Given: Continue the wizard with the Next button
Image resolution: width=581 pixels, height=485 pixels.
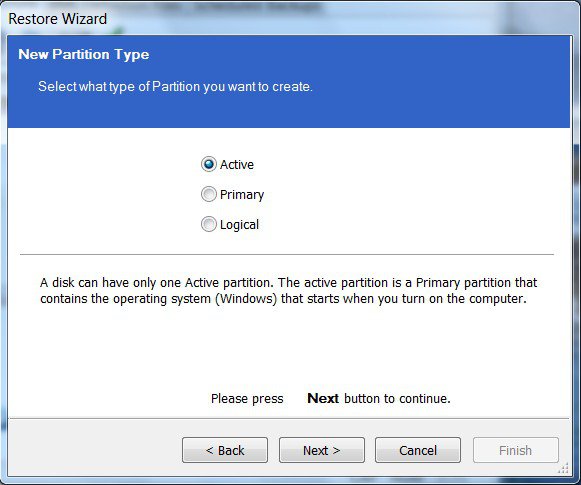Looking at the screenshot, I should 322,450.
